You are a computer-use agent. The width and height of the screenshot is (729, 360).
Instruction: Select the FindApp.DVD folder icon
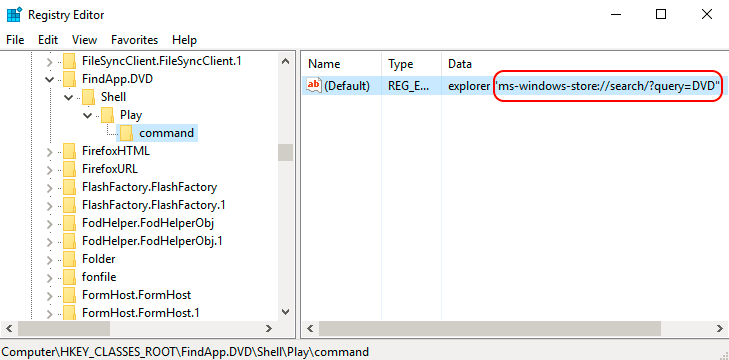coord(69,79)
